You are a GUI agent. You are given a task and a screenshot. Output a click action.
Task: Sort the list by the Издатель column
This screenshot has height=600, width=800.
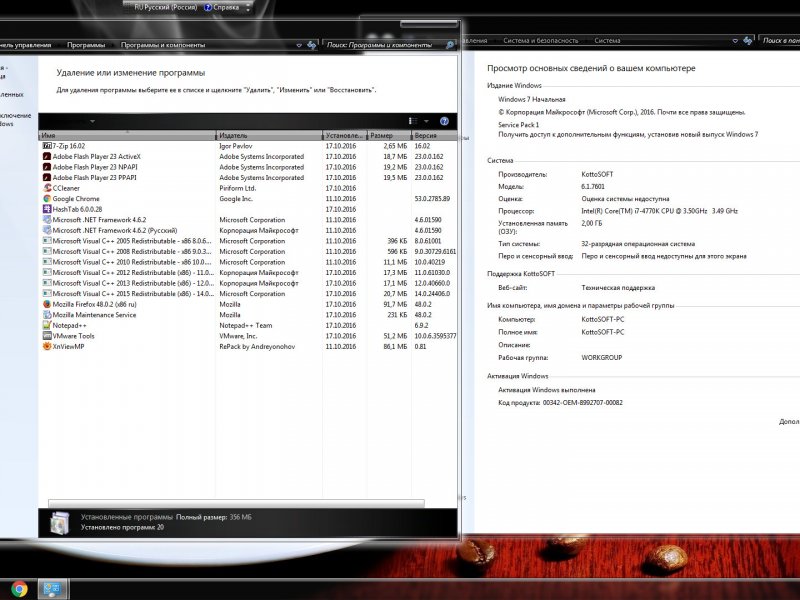269,135
